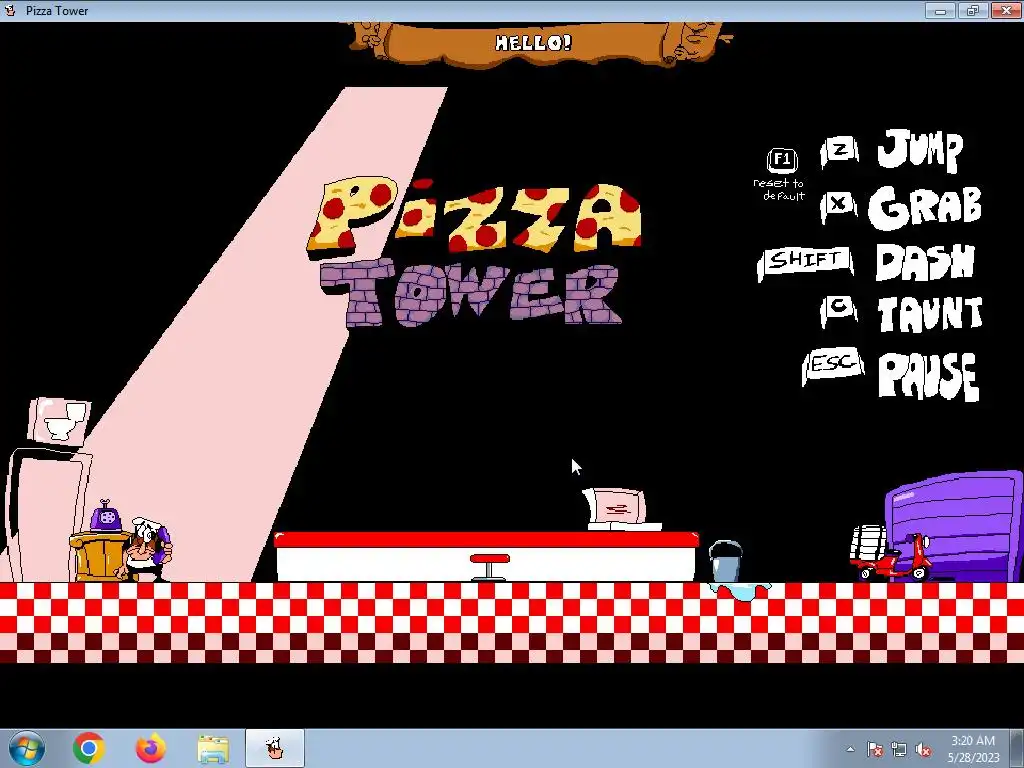Click the muted volume tray icon

[x=923, y=749]
